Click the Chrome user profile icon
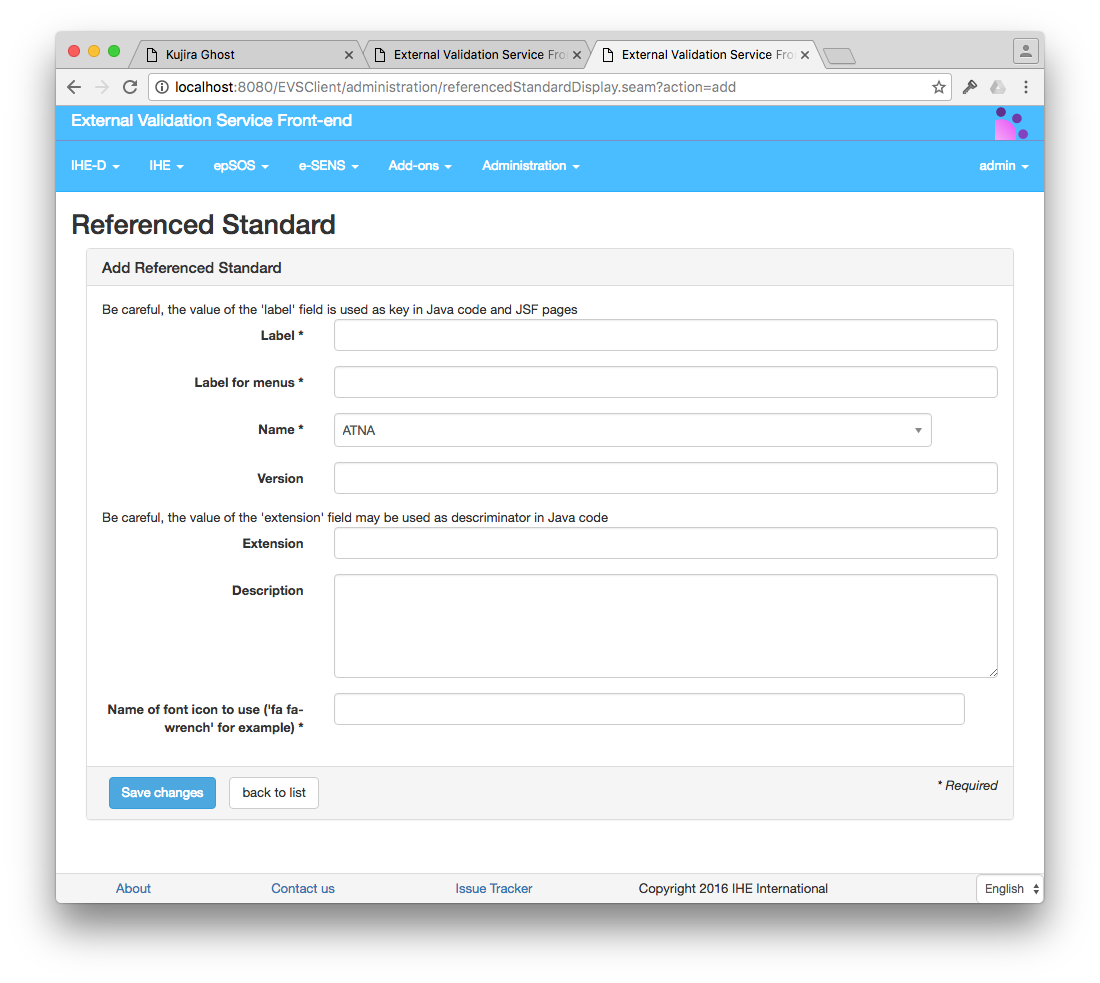The height and width of the screenshot is (983, 1100). pyautogui.click(x=1025, y=50)
